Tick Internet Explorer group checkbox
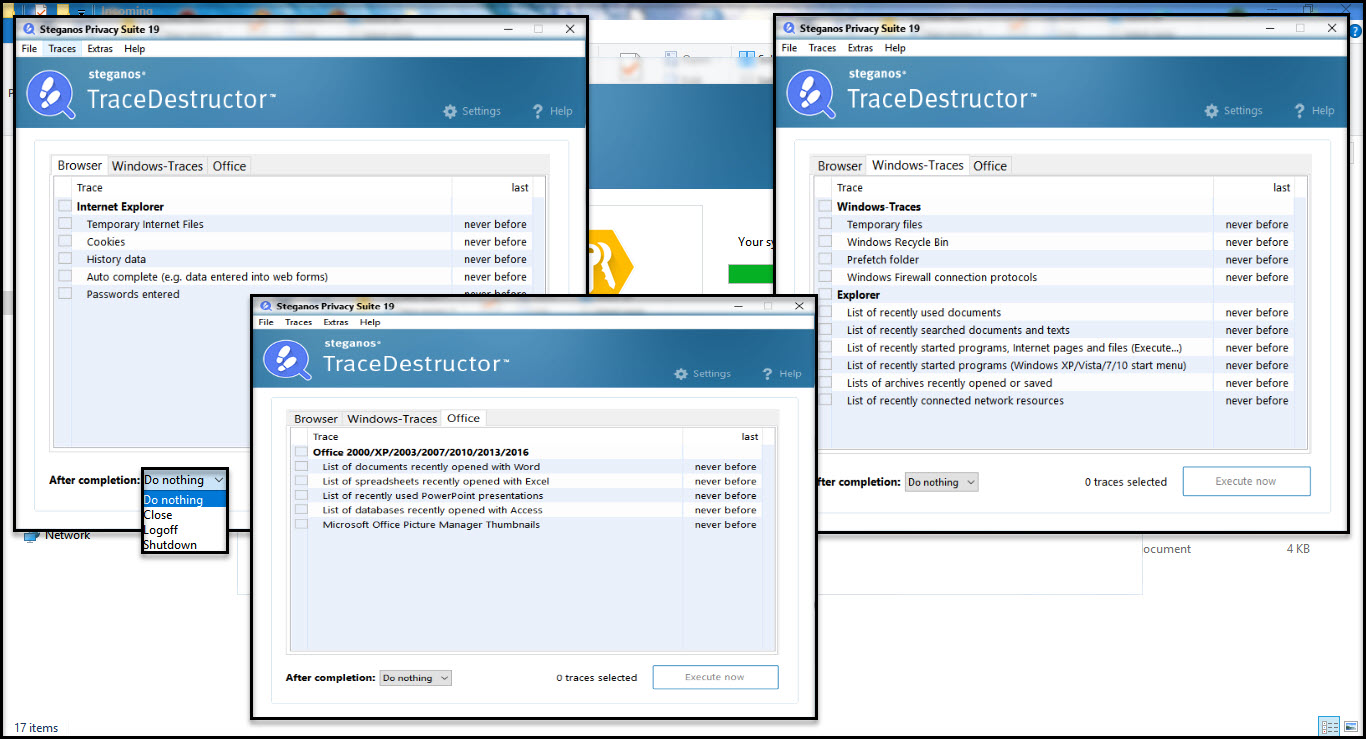Viewport: 1366px width, 739px height. click(x=65, y=206)
